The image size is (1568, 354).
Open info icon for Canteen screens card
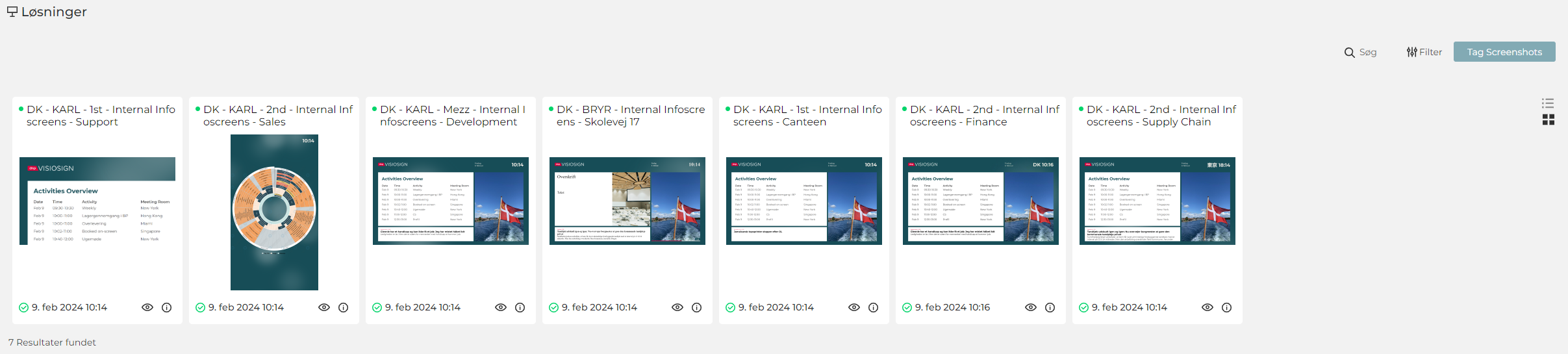tap(873, 307)
